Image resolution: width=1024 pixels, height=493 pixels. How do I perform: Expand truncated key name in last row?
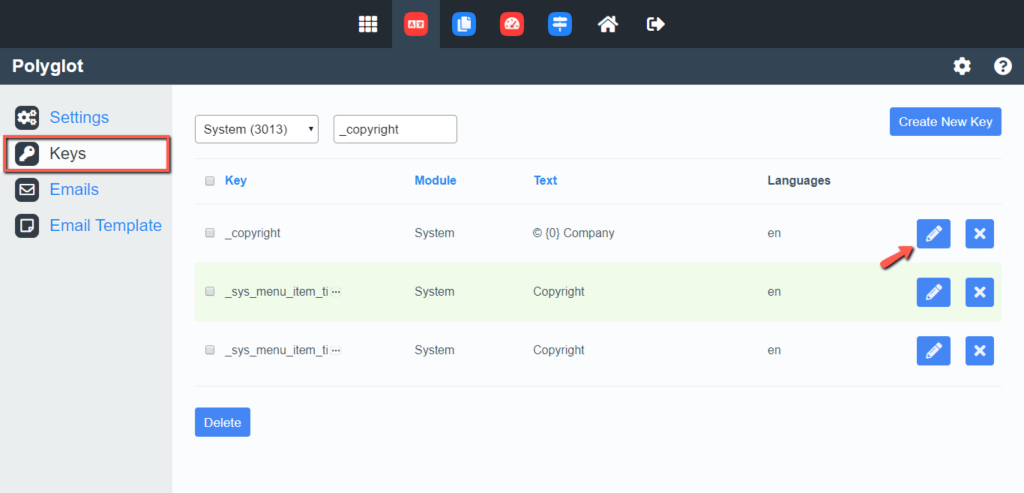pyautogui.click(x=336, y=351)
